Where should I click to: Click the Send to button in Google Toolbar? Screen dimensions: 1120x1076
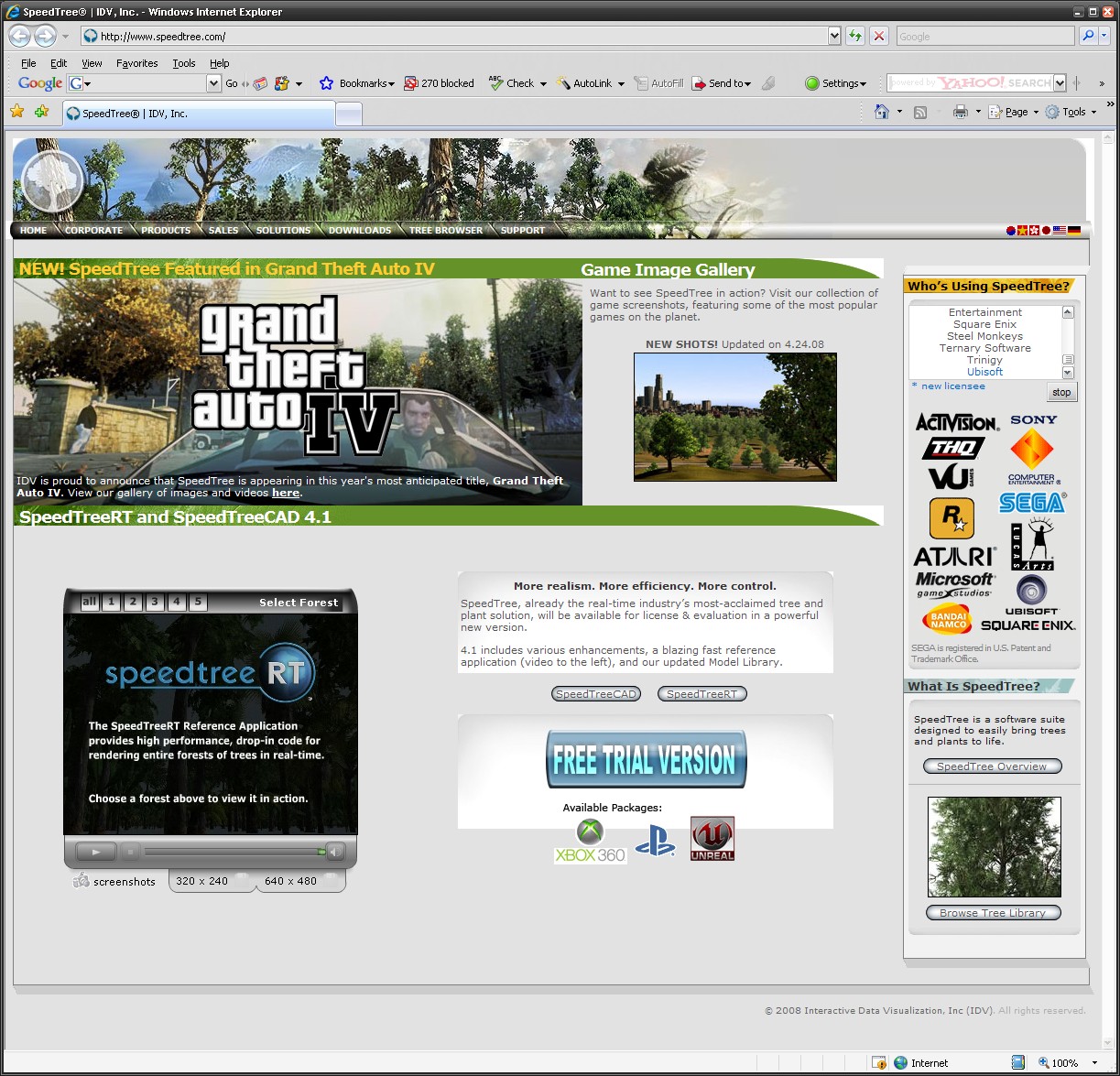tap(721, 83)
